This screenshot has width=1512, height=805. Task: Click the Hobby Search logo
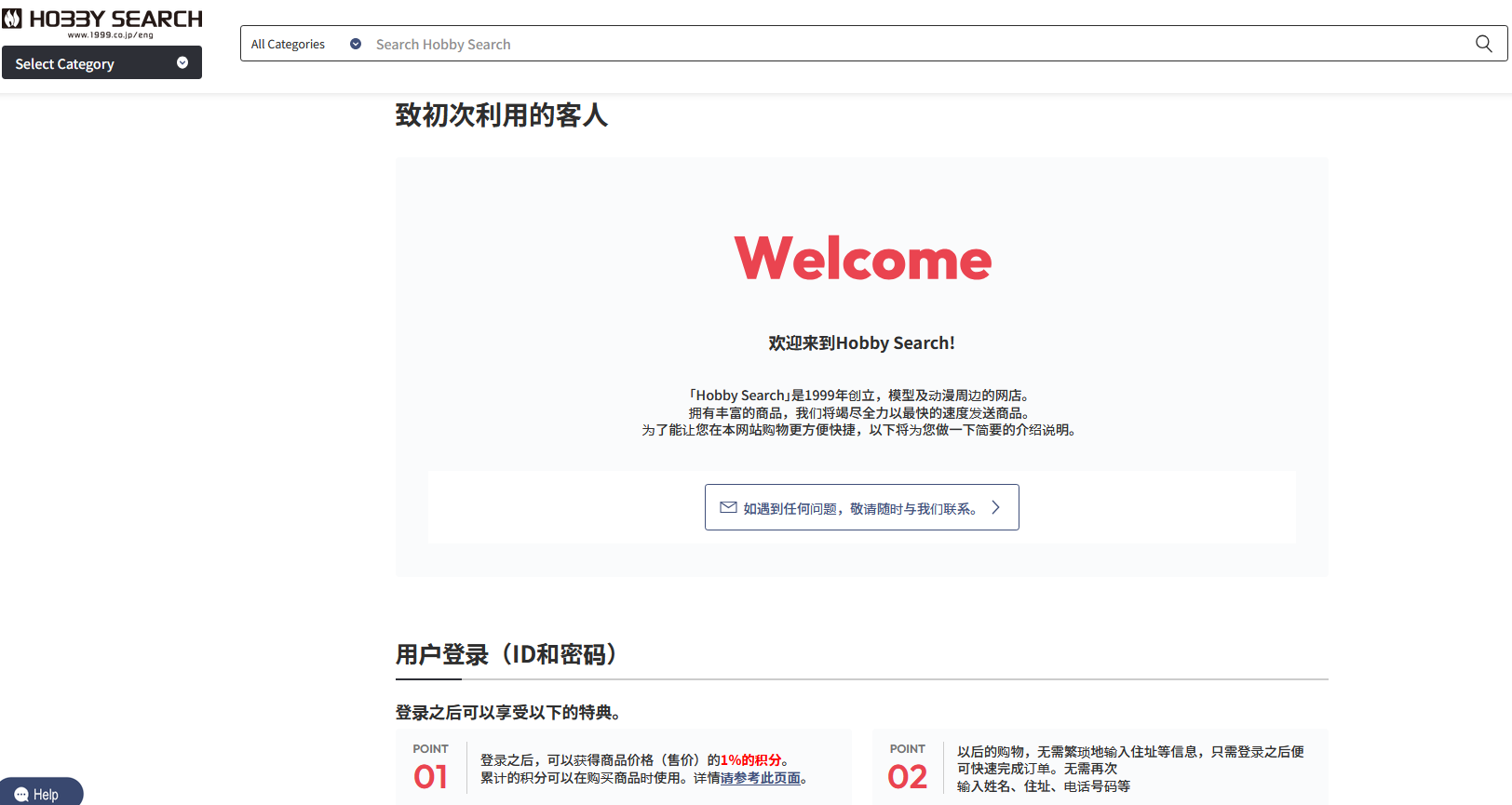pos(102,22)
